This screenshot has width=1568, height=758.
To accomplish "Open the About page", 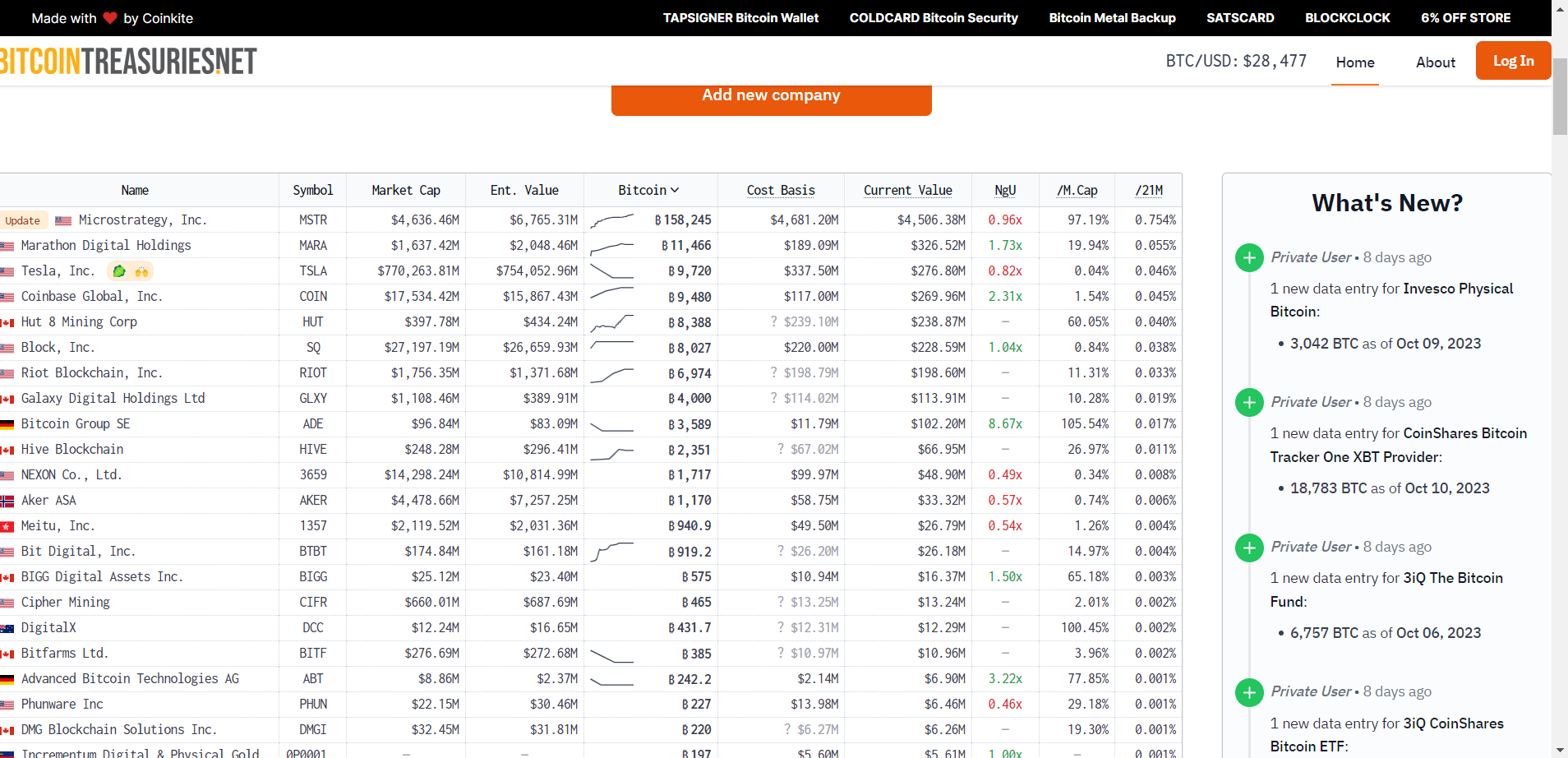I will pos(1436,62).
